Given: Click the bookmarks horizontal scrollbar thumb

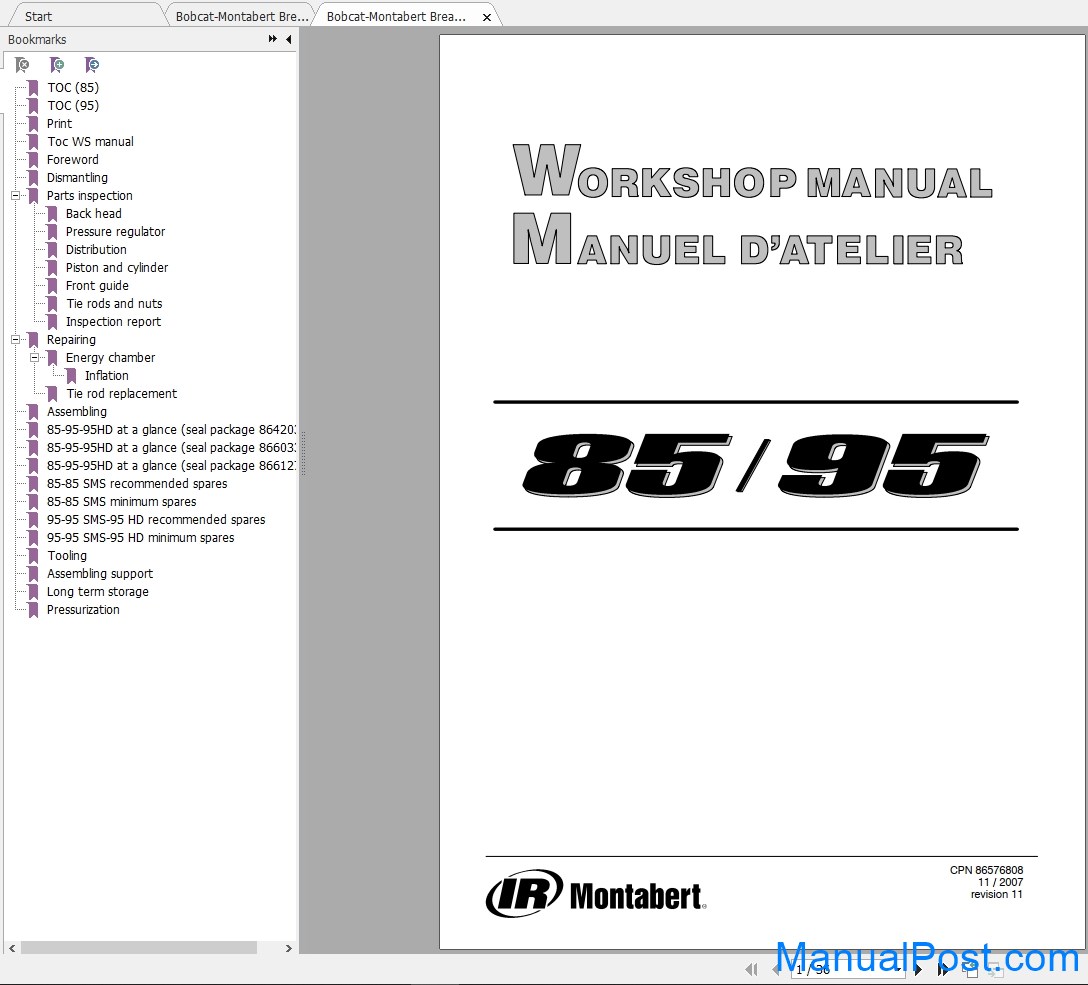Looking at the screenshot, I should tap(139, 948).
